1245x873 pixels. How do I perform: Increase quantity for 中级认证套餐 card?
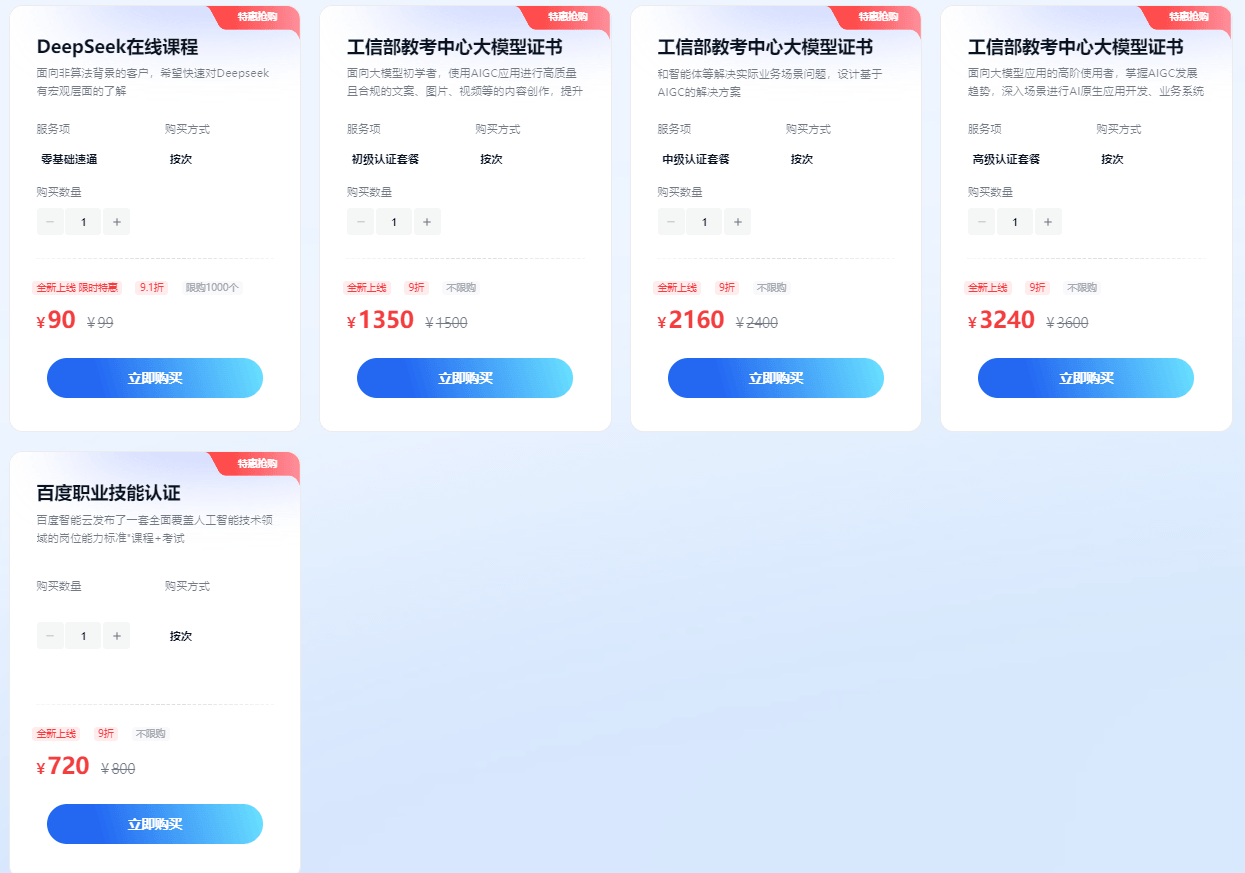(738, 222)
